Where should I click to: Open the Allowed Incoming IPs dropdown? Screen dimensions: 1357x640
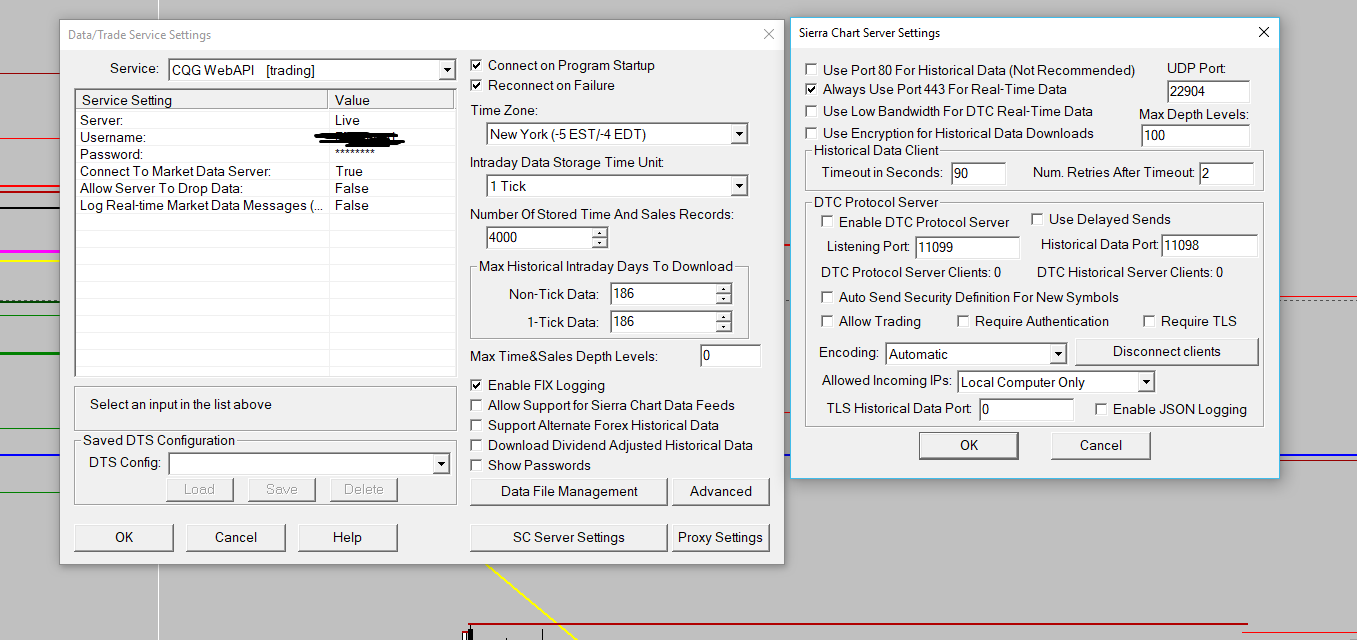(x=1146, y=382)
